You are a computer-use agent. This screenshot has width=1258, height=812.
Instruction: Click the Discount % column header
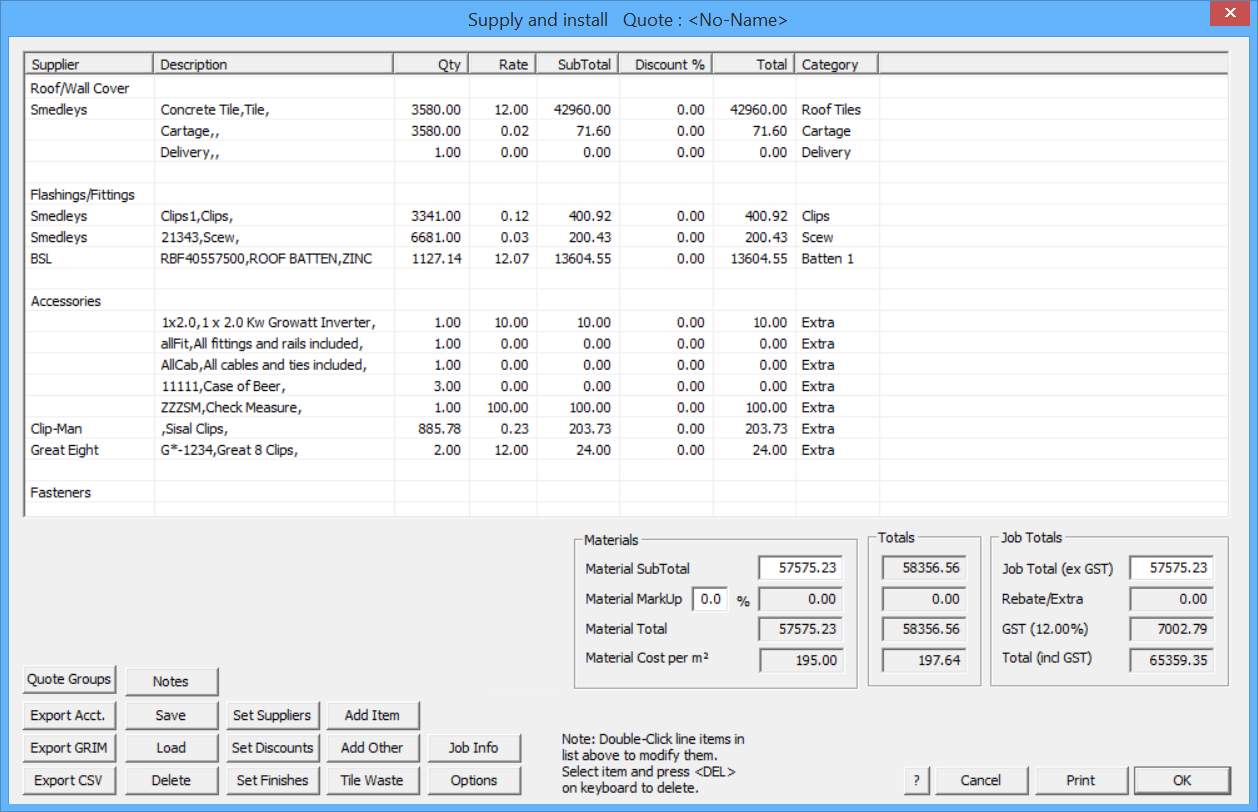coord(664,64)
